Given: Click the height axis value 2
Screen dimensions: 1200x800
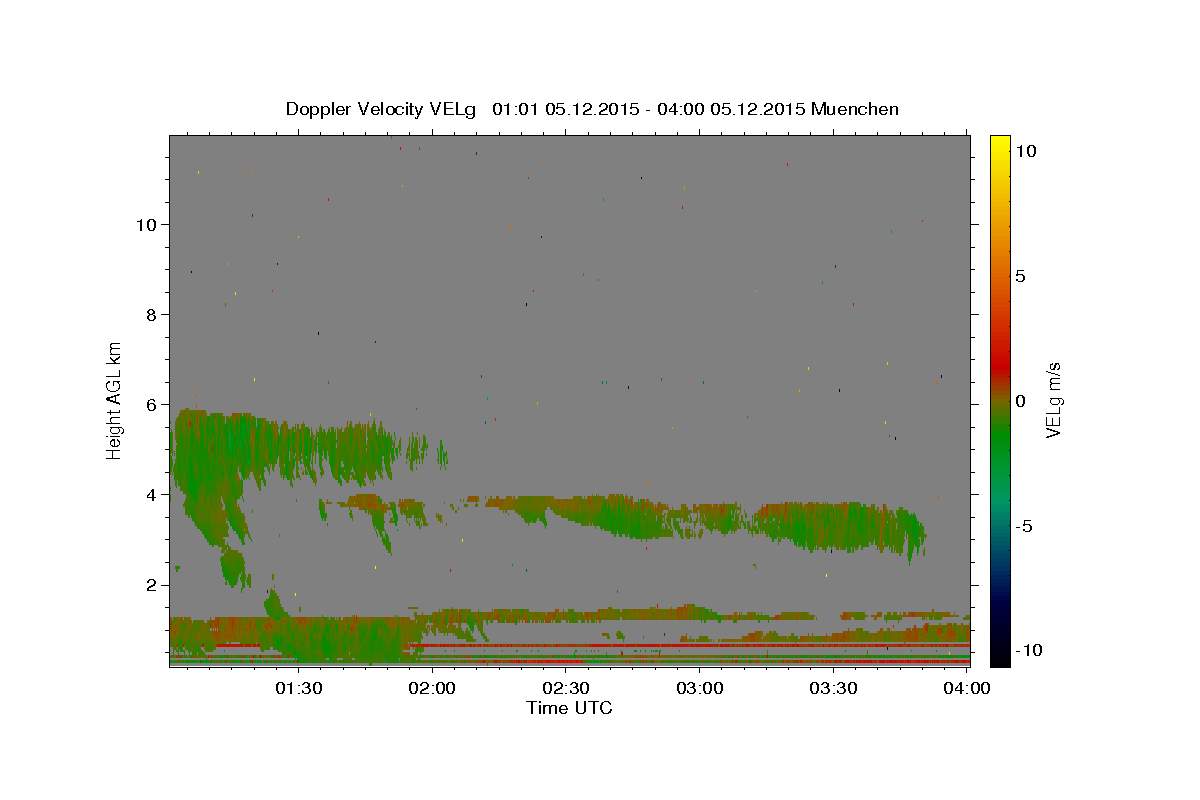Looking at the screenshot, I should (x=152, y=584).
